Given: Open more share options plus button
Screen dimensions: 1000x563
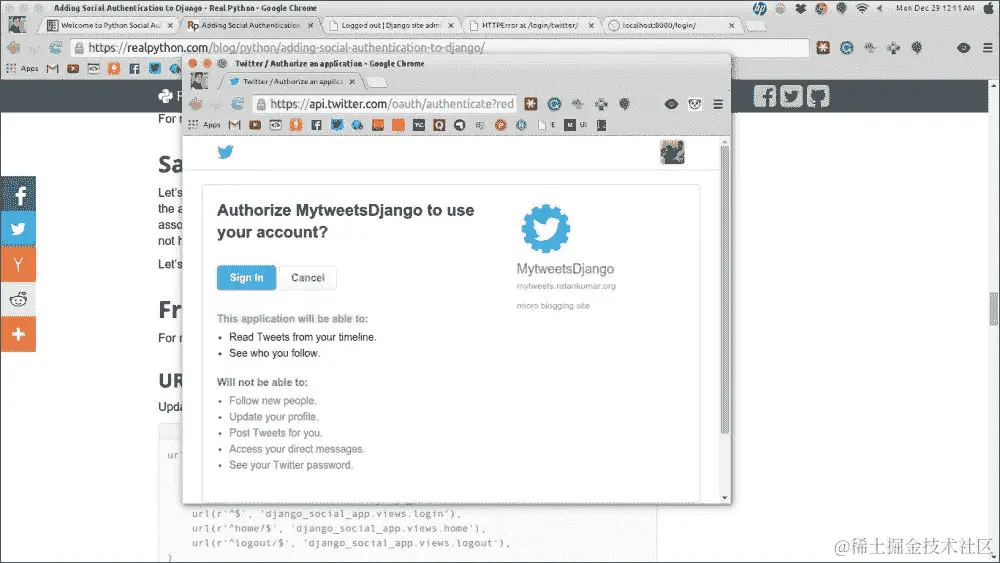Looking at the screenshot, I should (x=18, y=334).
